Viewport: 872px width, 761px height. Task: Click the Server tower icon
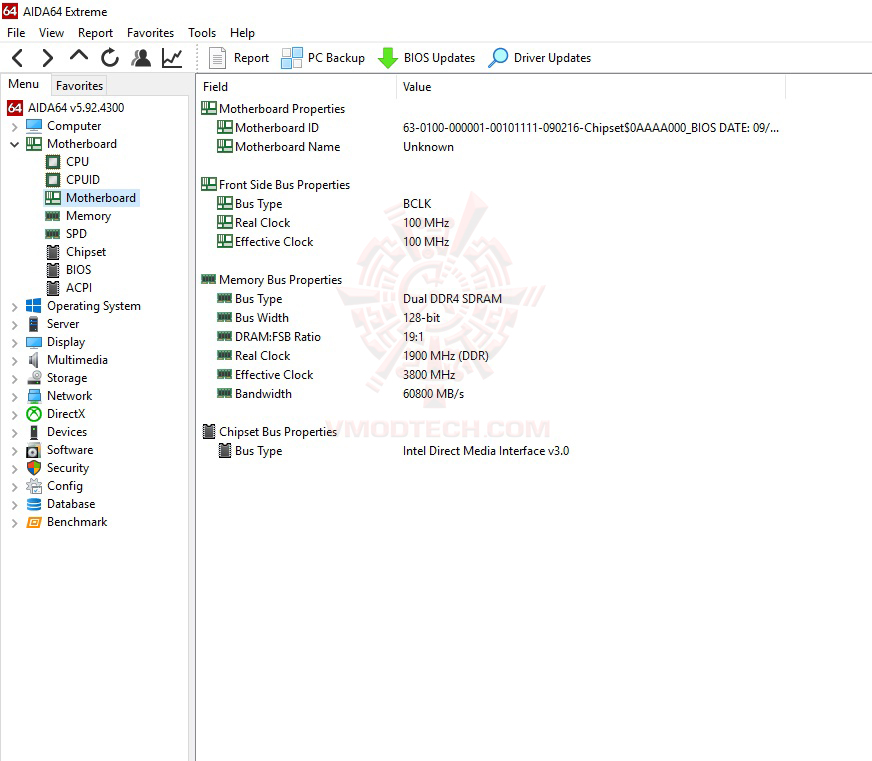[x=33, y=324]
